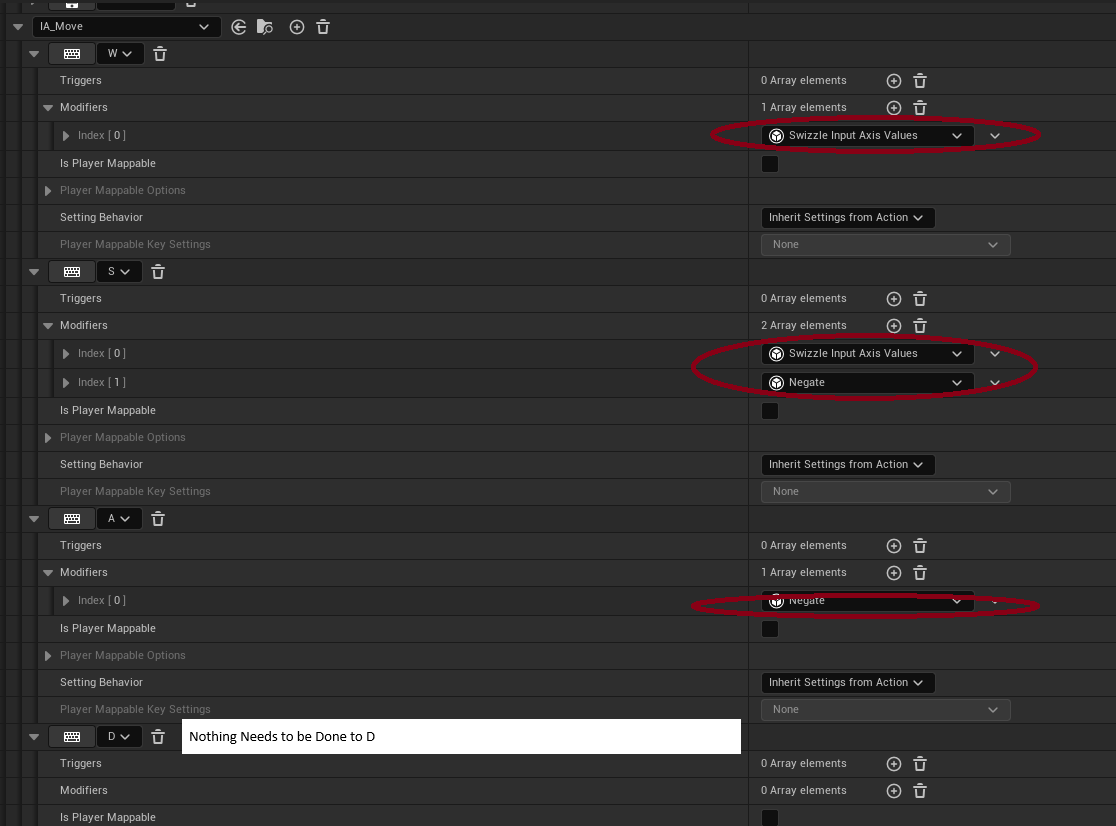1116x826 pixels.
Task: Browse to IA_Move asset in content browser
Action: tap(265, 27)
